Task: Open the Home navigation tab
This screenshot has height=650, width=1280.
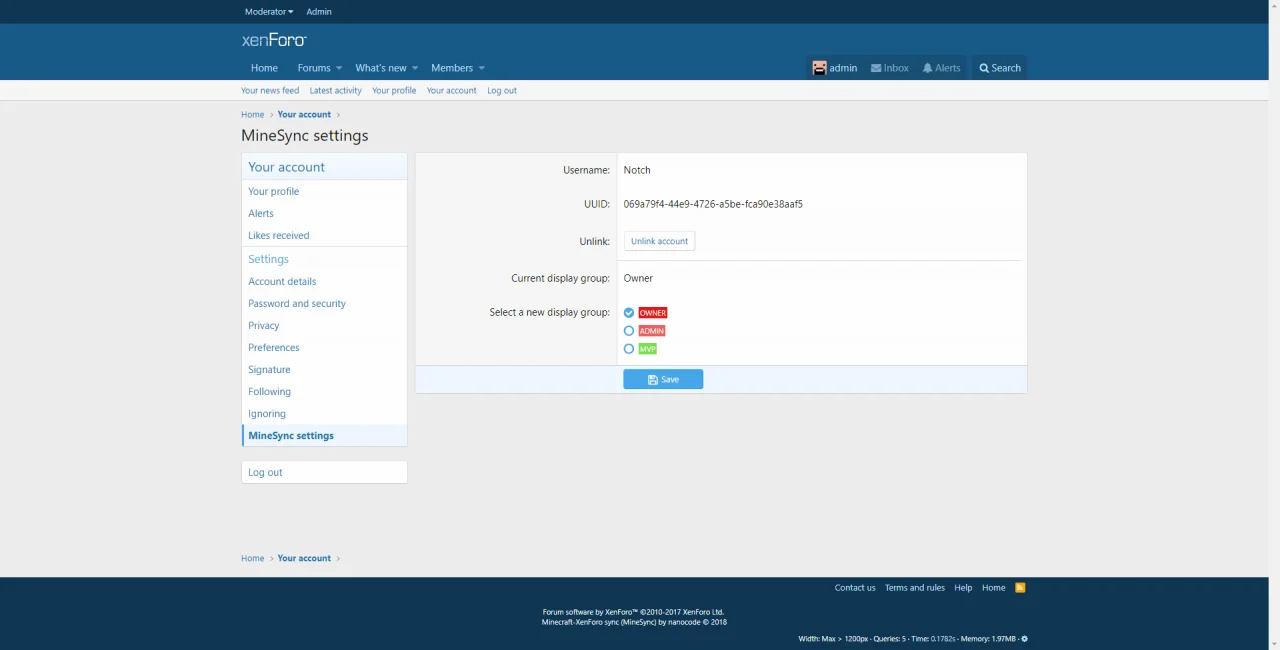Action: tap(264, 68)
